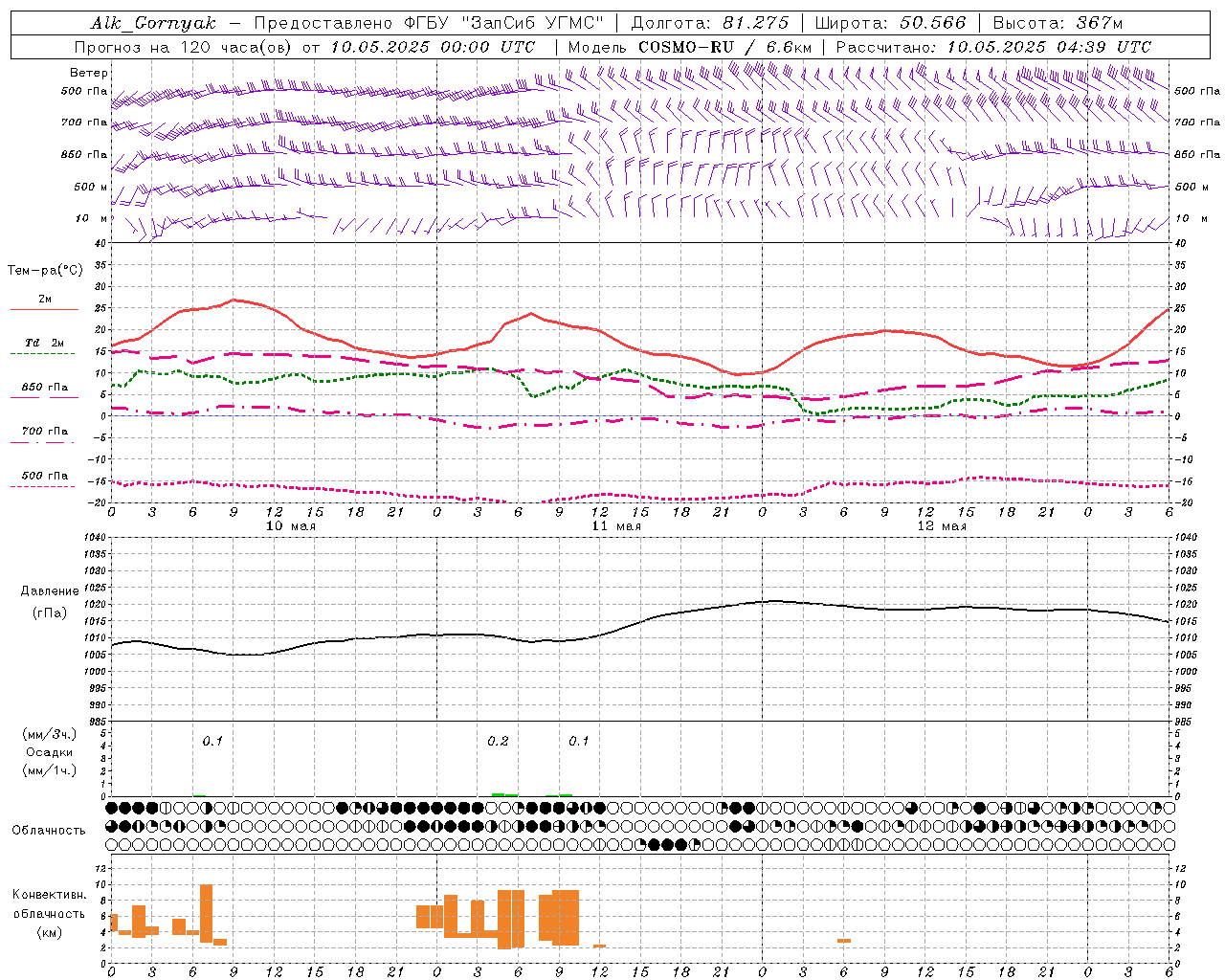Click the Давление pressure chart label
This screenshot has width=1225, height=980.
coord(50,591)
